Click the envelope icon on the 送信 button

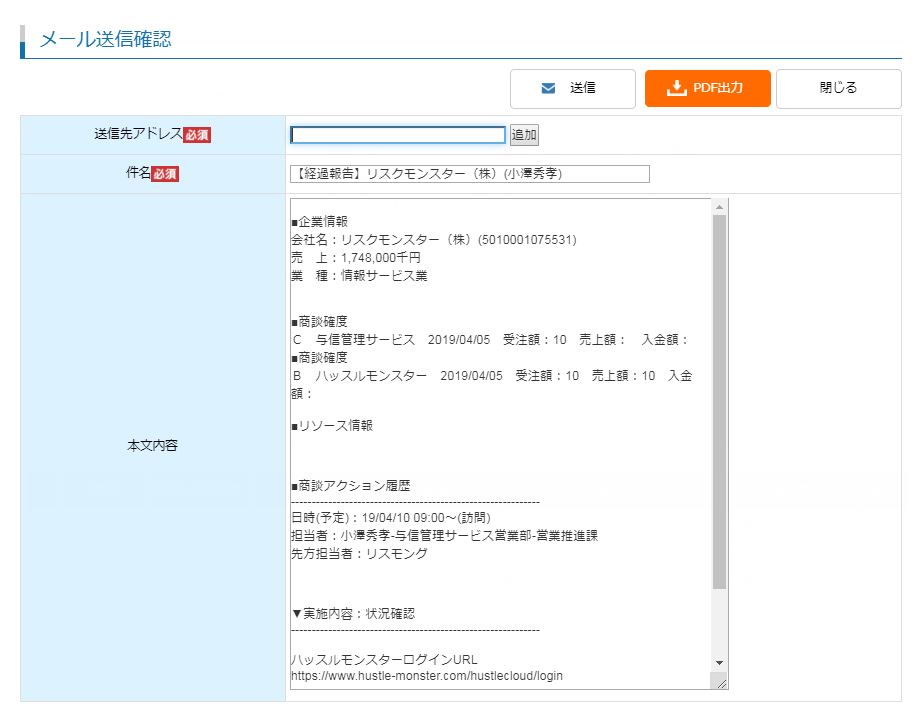(x=548, y=88)
